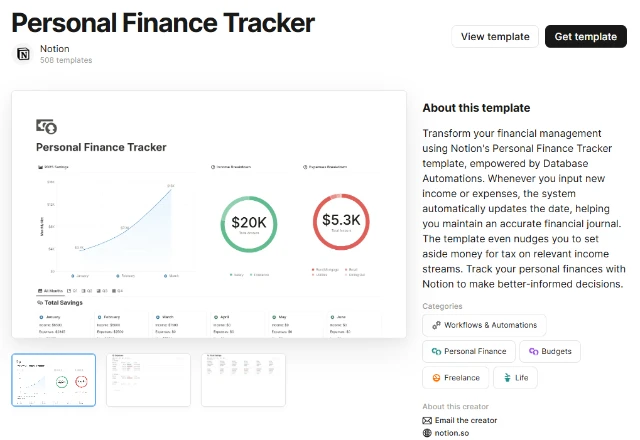
Task: Click the Life category icon
Action: 509,378
